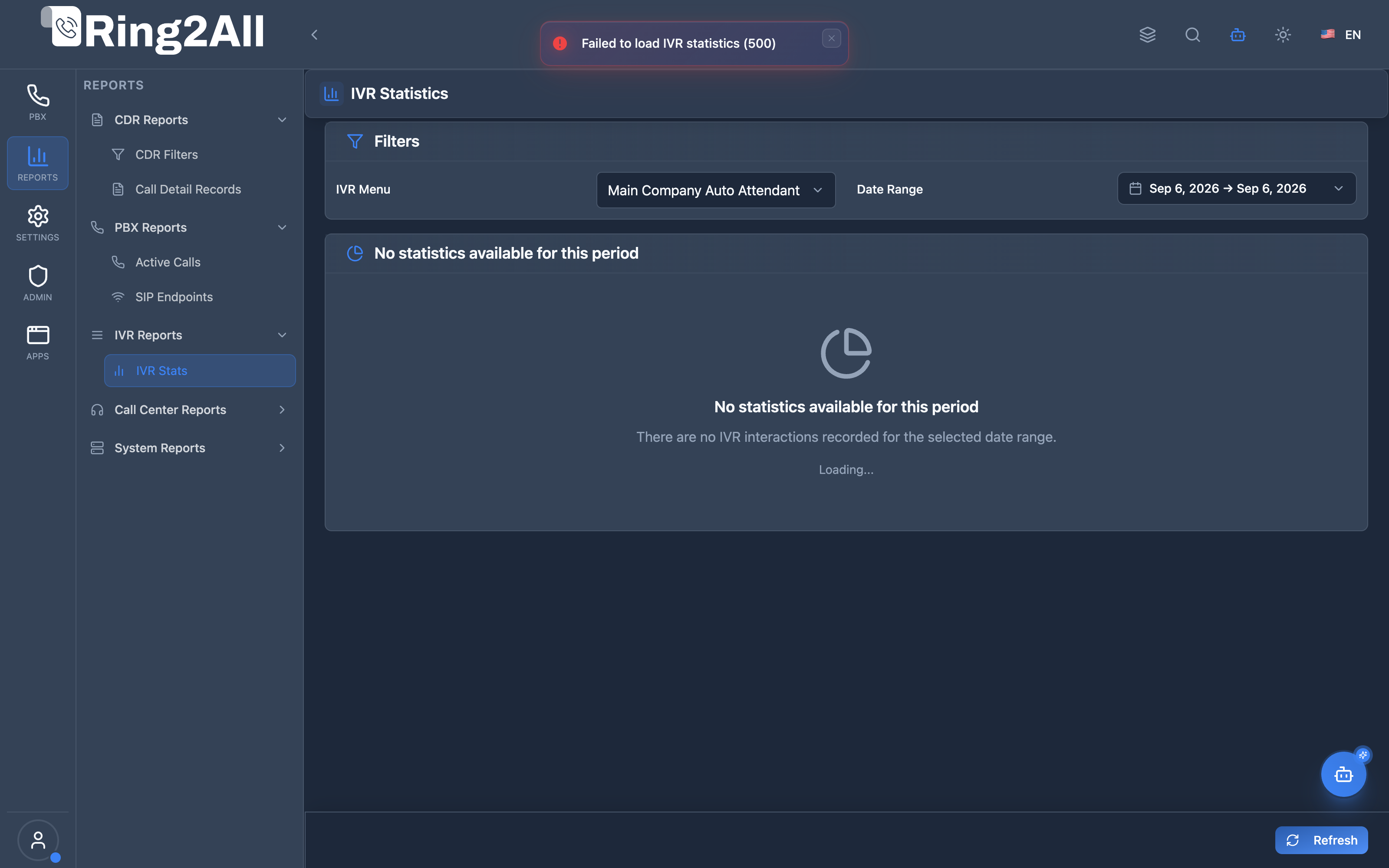Click the layers stack icon in header
This screenshot has width=1389, height=868.
[1147, 35]
